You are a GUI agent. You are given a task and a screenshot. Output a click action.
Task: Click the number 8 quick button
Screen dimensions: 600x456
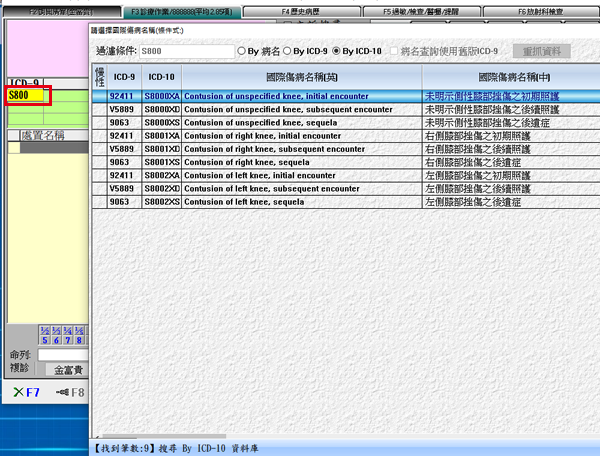point(79,340)
